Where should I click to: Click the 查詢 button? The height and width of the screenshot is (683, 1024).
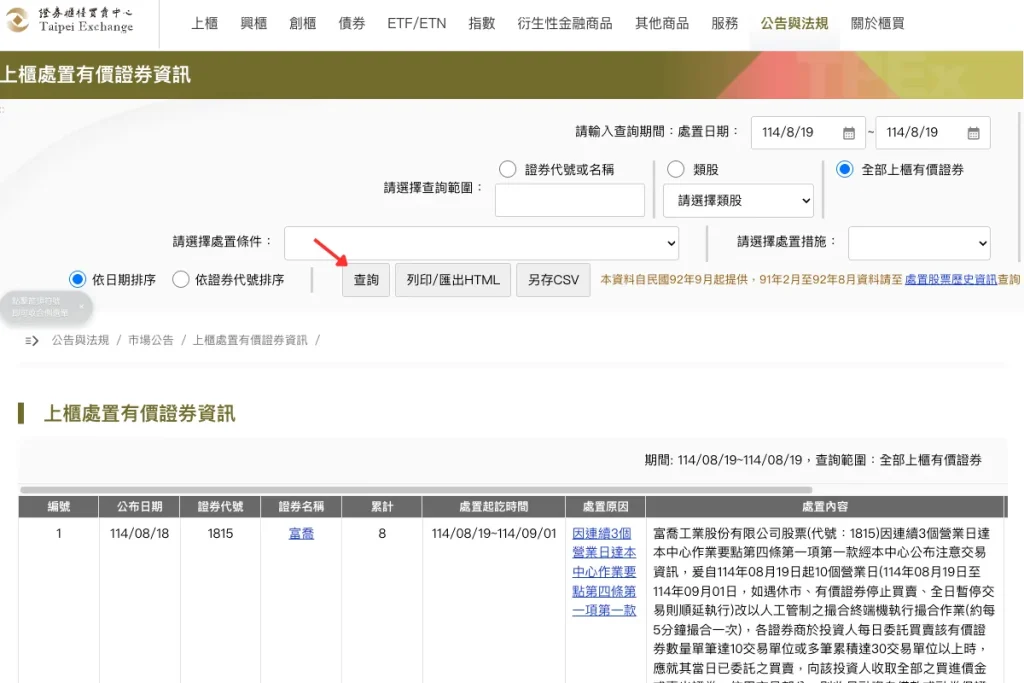point(366,280)
